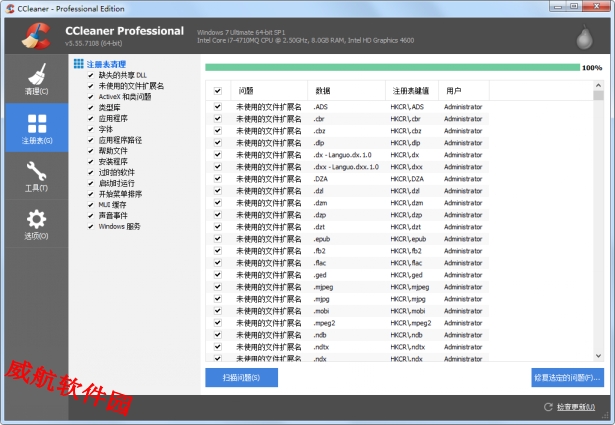The height and width of the screenshot is (425, 615).
Task: Toggle the 声音事件 checkbox
Action: 91,215
